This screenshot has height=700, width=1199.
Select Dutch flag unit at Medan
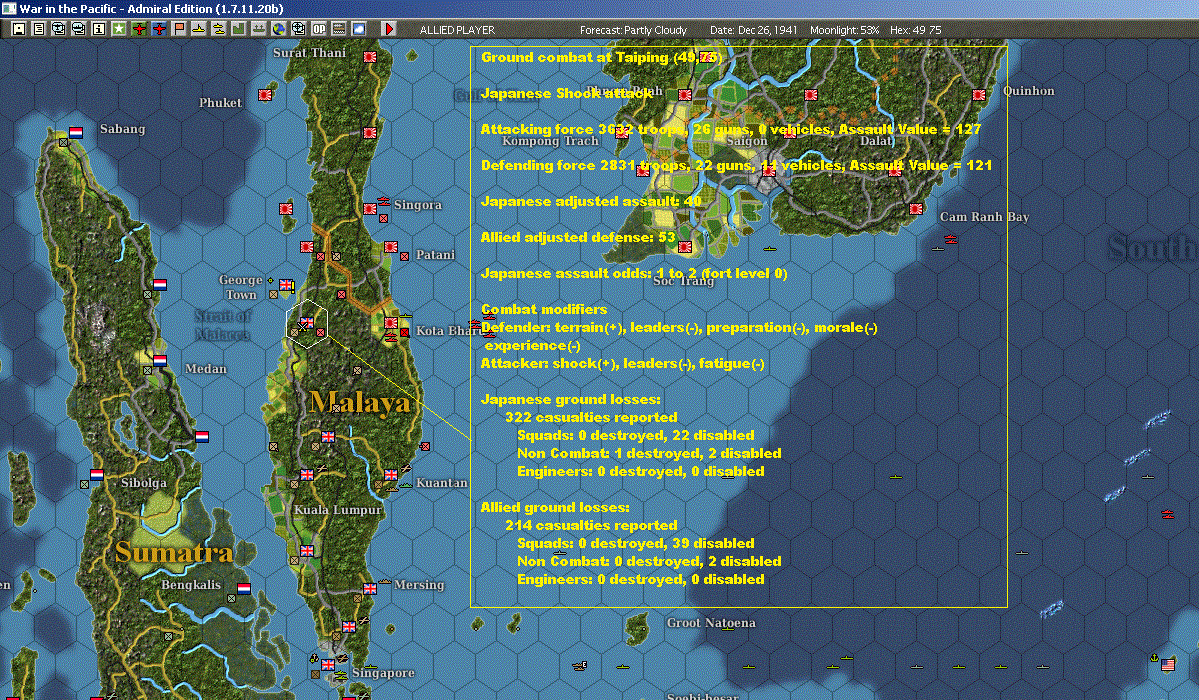tap(160, 360)
